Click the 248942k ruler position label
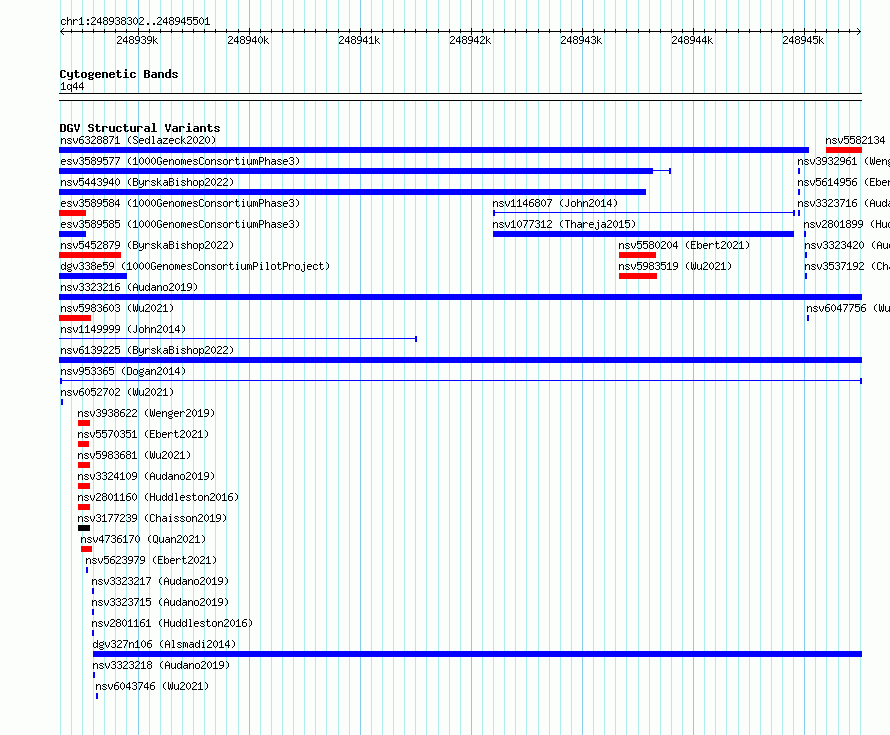The width and height of the screenshot is (890, 735). (x=470, y=40)
